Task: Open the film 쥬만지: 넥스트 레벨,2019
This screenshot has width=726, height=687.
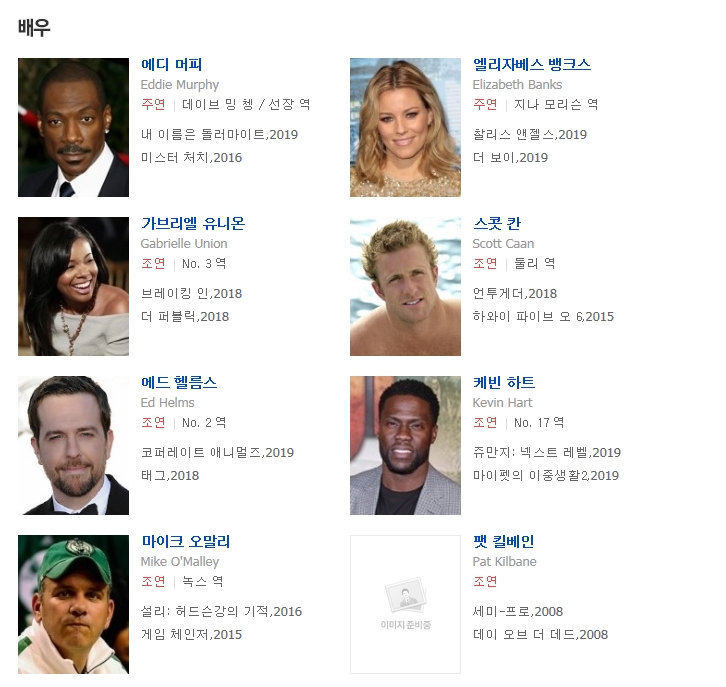Action: [x=546, y=452]
